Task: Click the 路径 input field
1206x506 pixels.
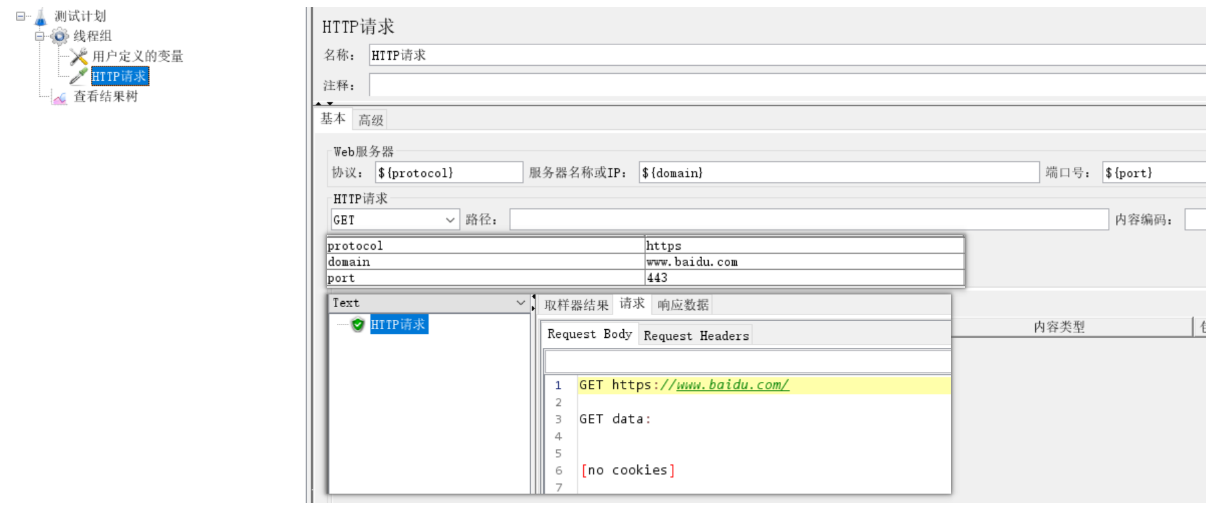Action: pos(808,220)
